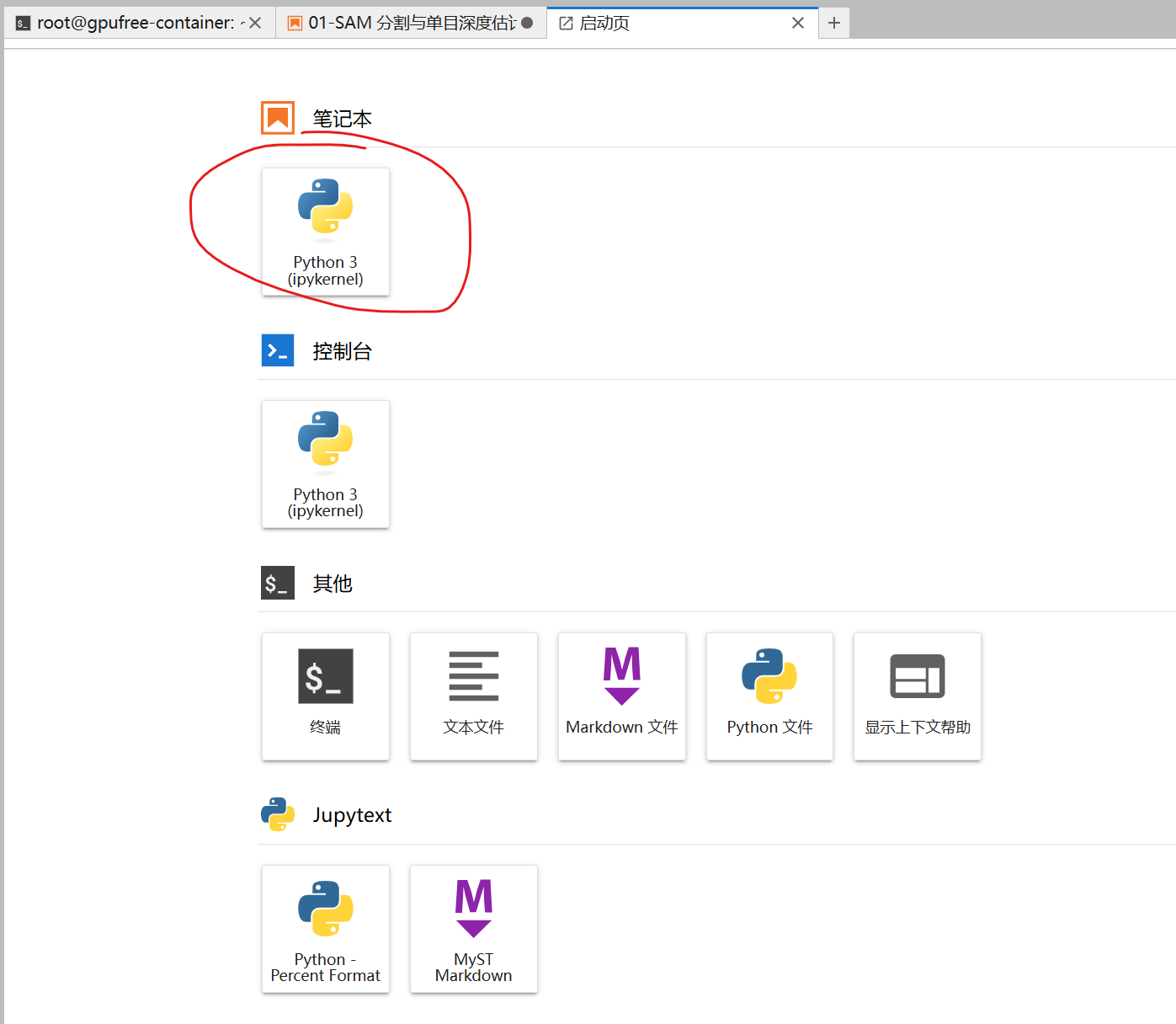Create Jupytext Python - Percent Format file
1176x1024 pixels.
pyautogui.click(x=326, y=929)
